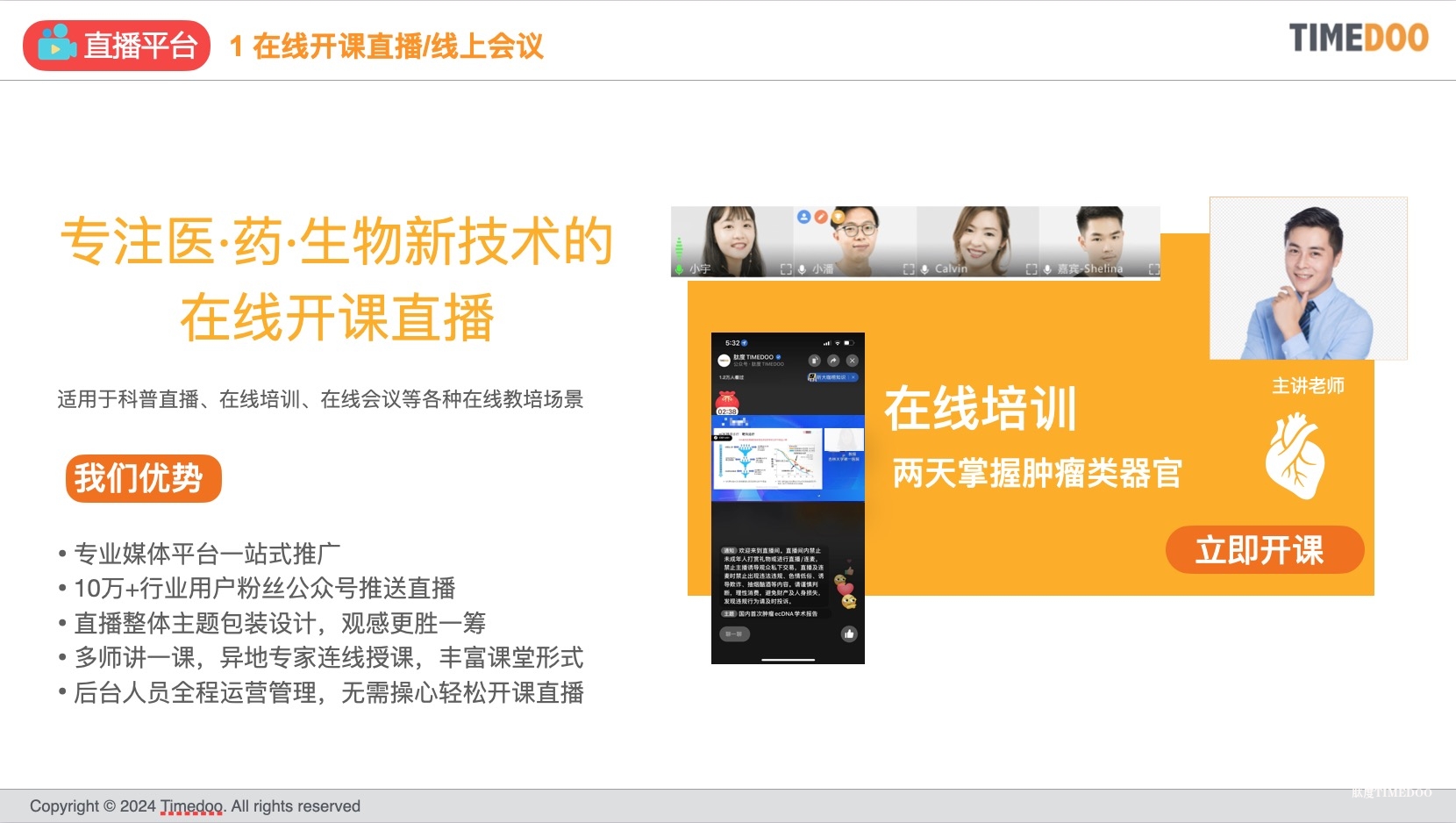
Task: Click the subtitle '适用于科普直播、在线培训…'
Action: [x=320, y=399]
